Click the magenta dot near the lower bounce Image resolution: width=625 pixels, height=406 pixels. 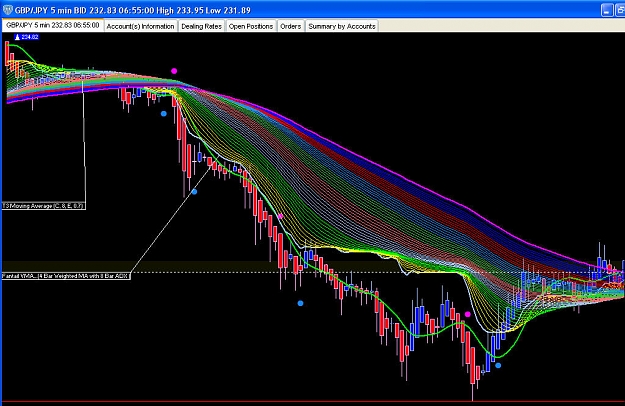point(468,314)
